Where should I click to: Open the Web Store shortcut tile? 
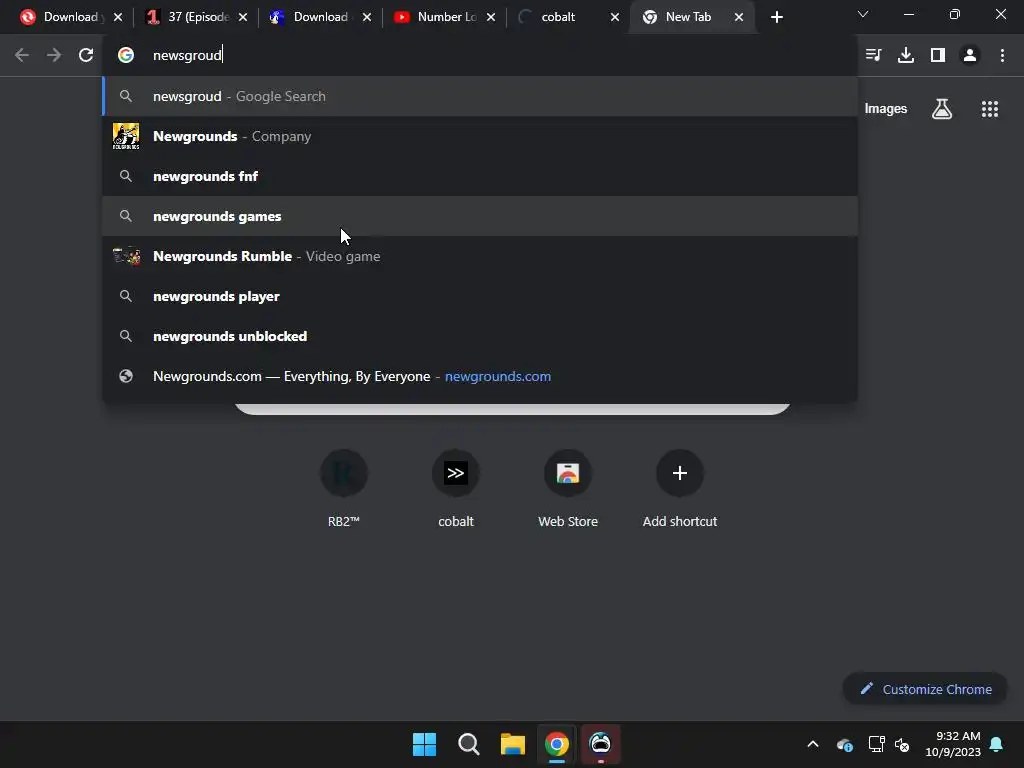coord(568,488)
